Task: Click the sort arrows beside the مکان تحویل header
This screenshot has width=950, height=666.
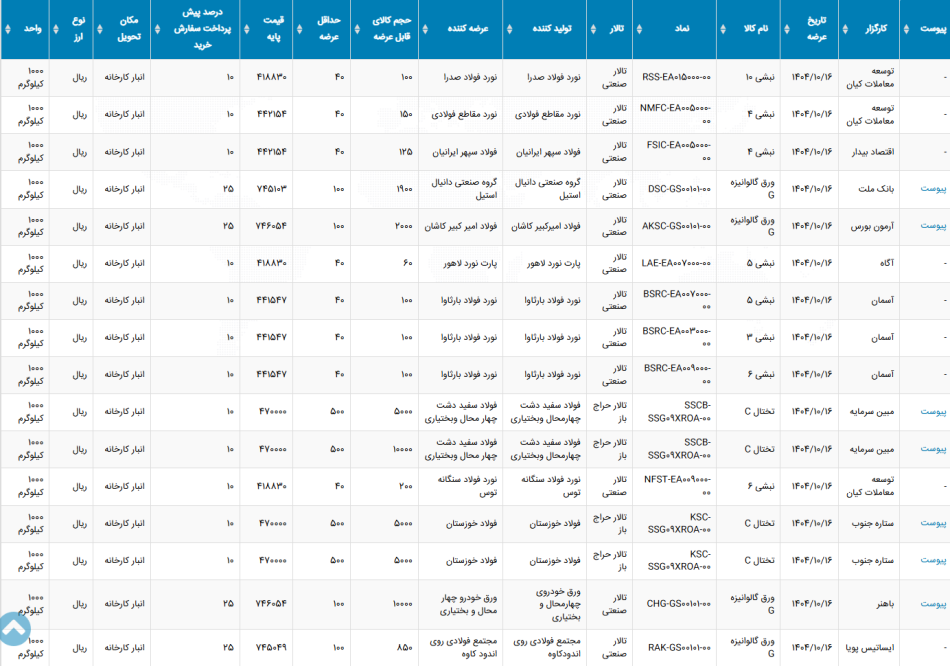Action: [x=100, y=29]
